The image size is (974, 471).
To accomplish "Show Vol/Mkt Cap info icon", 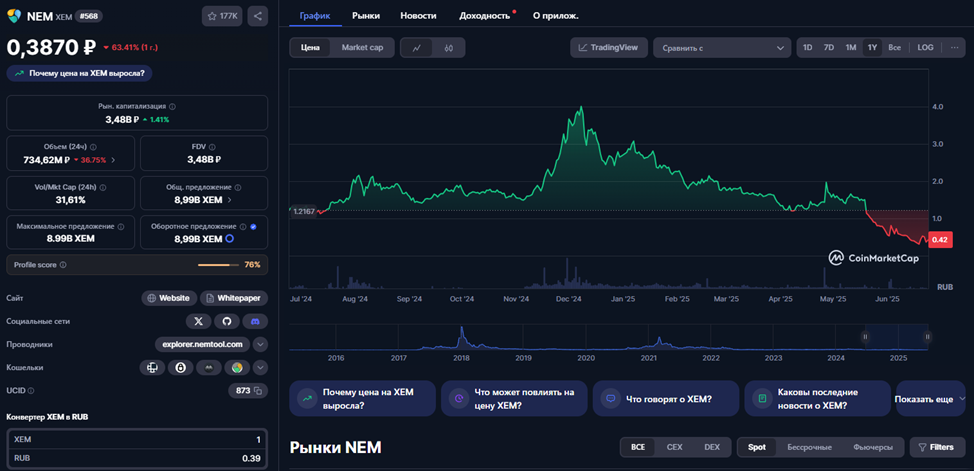I will [103, 187].
